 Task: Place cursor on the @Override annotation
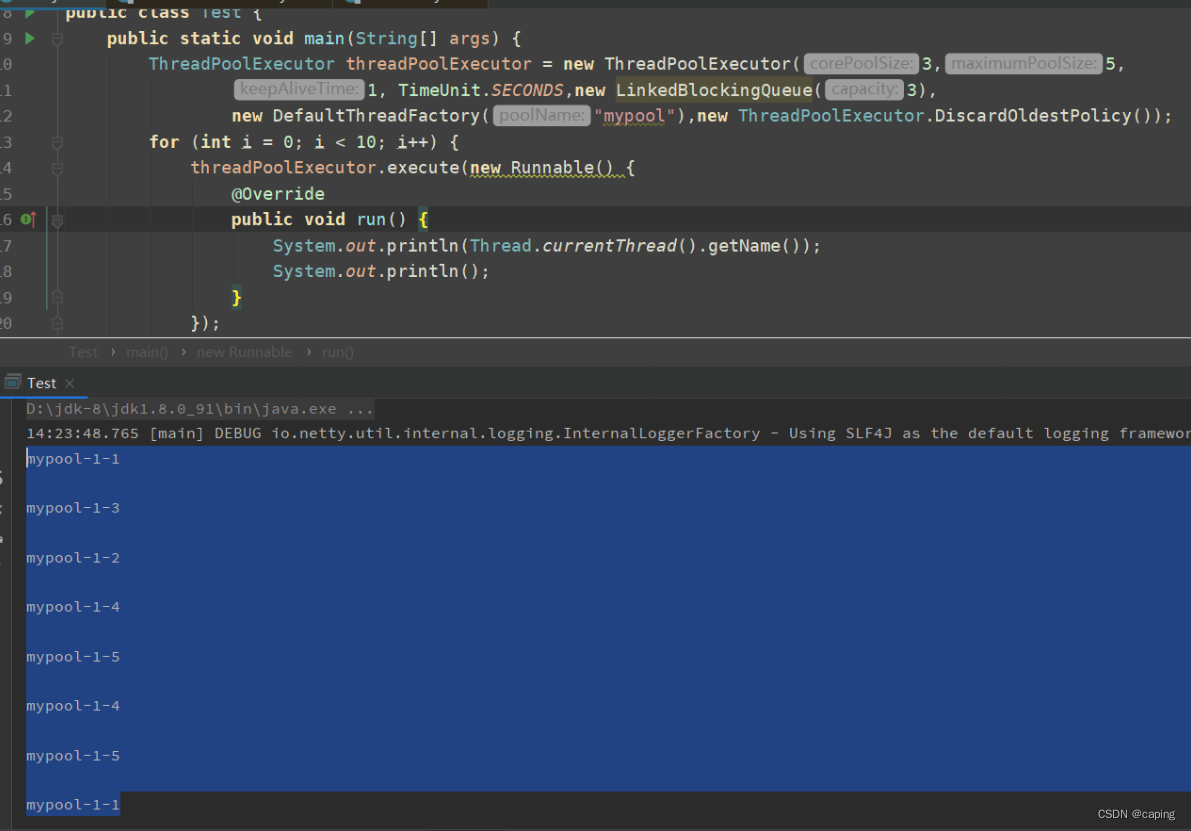278,193
